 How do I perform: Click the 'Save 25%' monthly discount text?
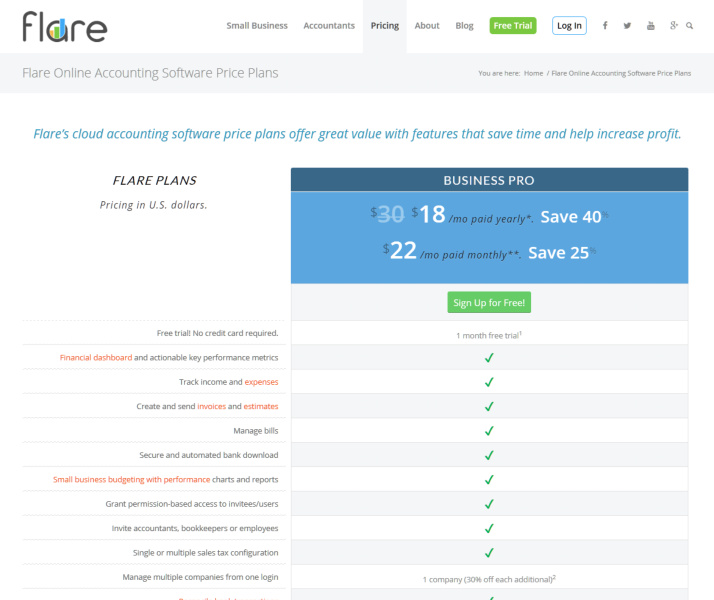coord(562,253)
